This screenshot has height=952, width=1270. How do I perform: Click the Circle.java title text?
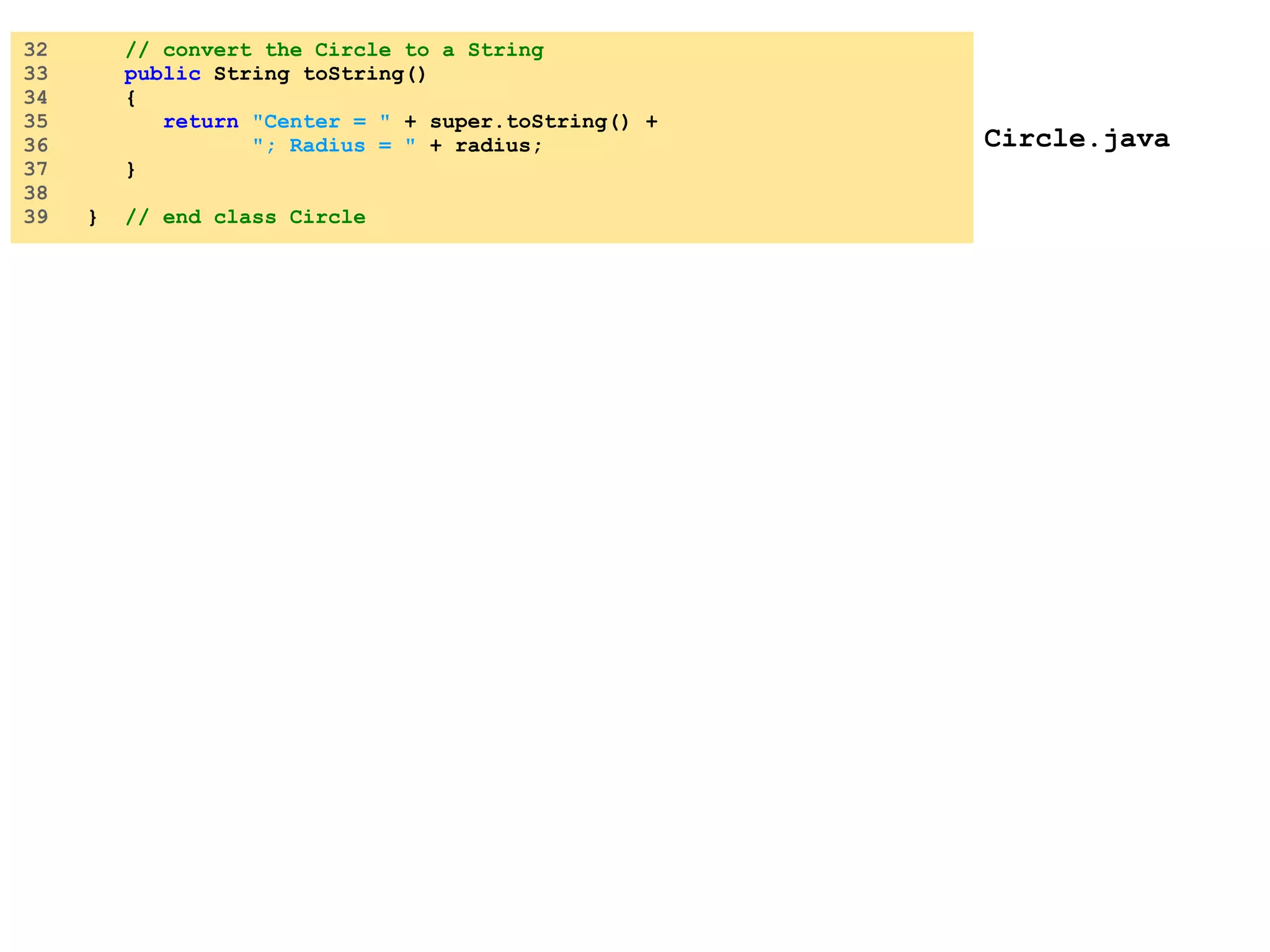point(1076,138)
